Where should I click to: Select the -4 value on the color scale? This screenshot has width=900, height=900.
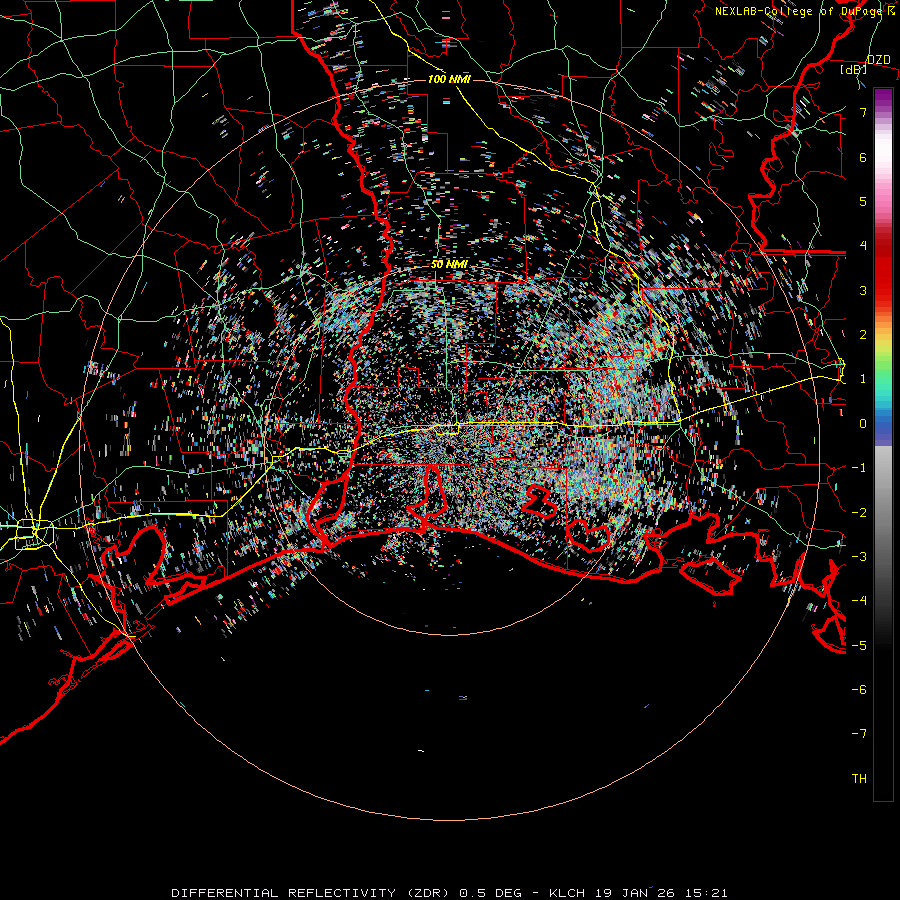tap(859, 601)
